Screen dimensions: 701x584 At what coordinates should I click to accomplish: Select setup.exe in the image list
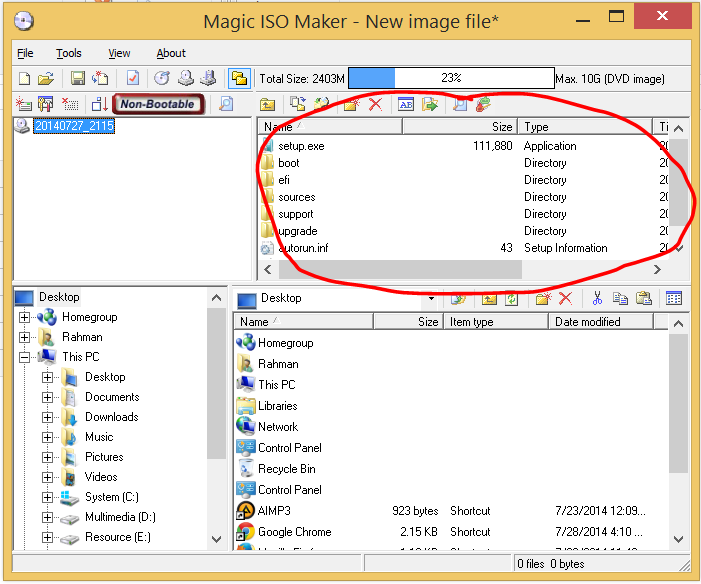(x=301, y=146)
